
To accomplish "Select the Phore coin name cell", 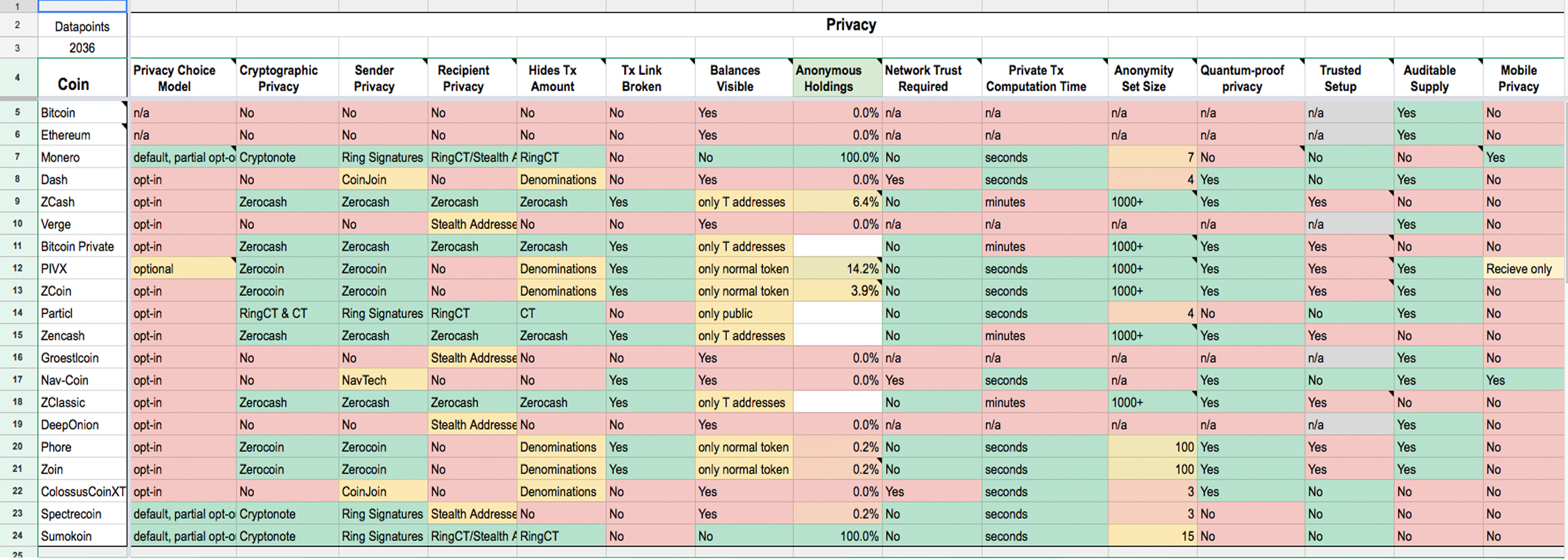I will tap(82, 447).
